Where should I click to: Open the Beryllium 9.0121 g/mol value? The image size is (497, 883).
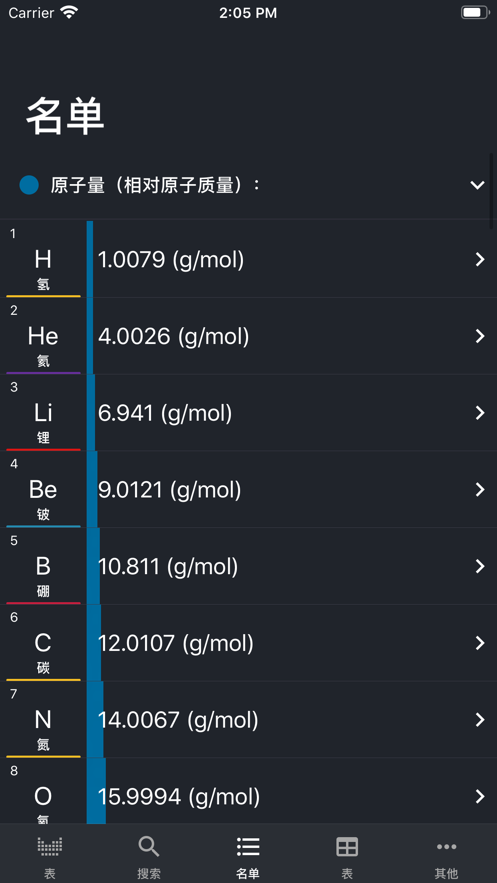click(x=169, y=490)
